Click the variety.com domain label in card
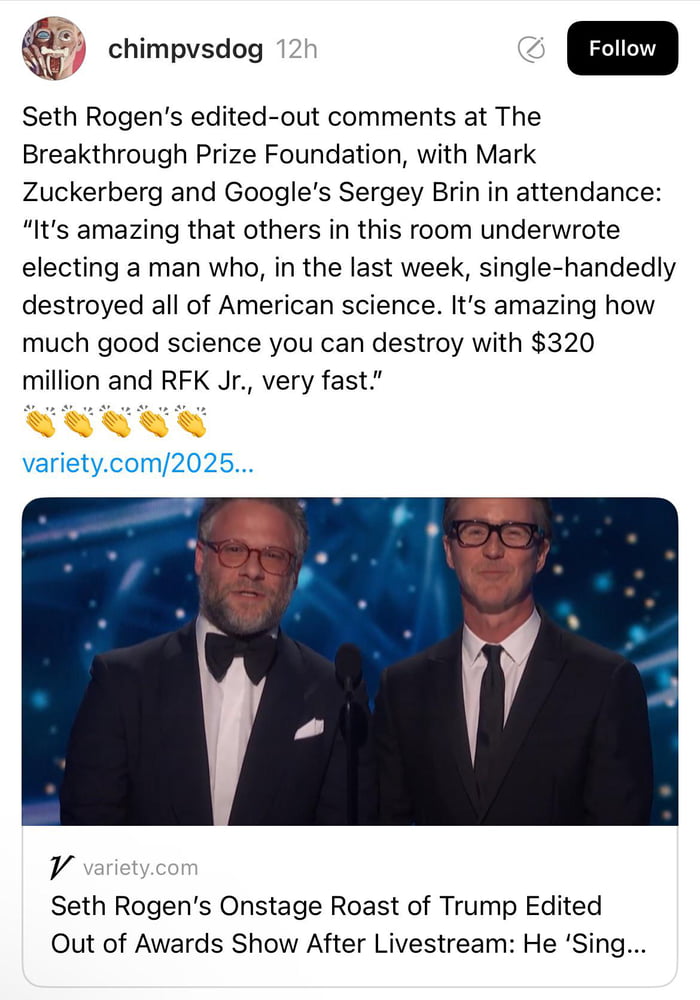The height and width of the screenshot is (1000, 700). pyautogui.click(x=140, y=868)
